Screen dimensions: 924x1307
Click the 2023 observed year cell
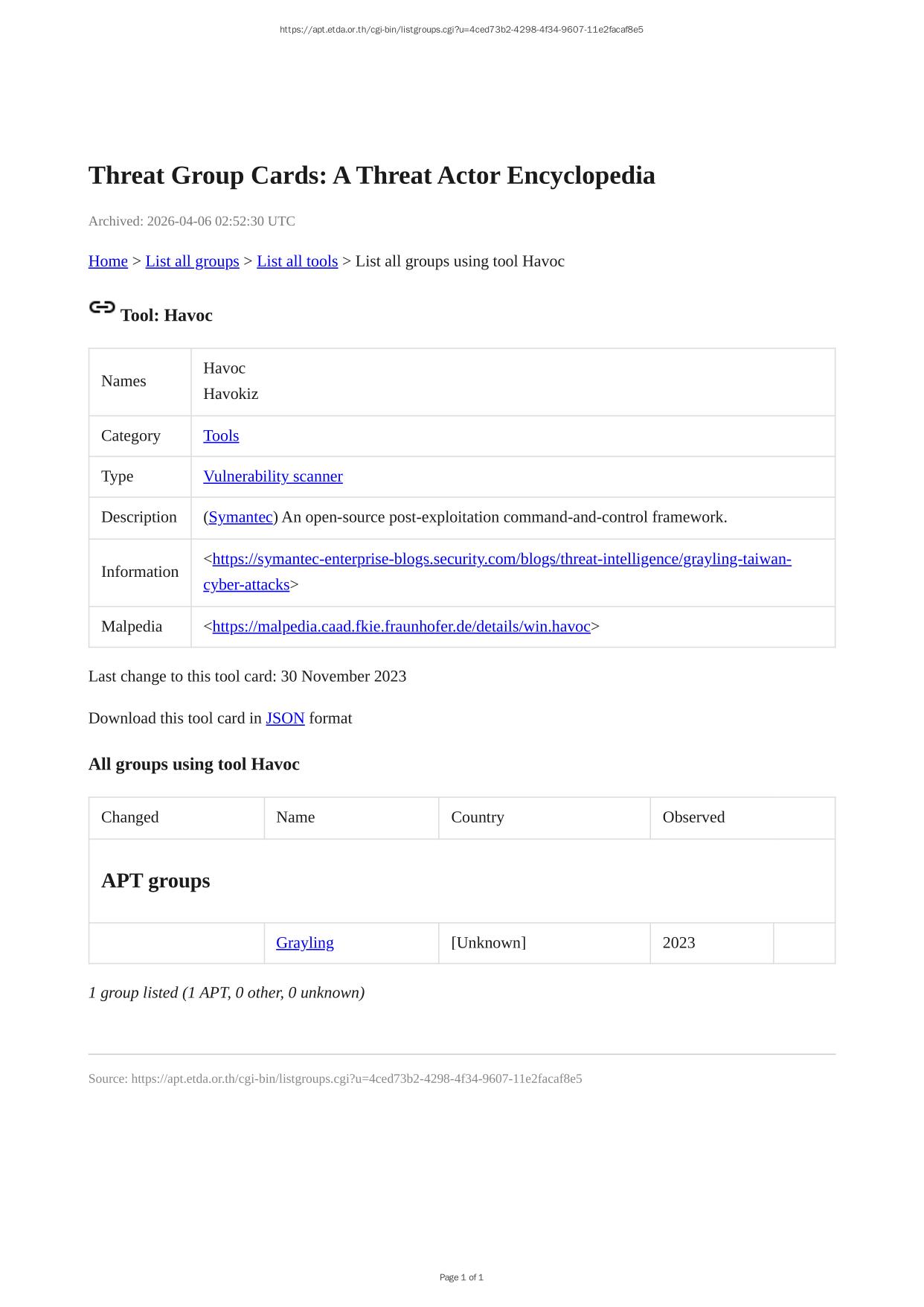pos(678,943)
